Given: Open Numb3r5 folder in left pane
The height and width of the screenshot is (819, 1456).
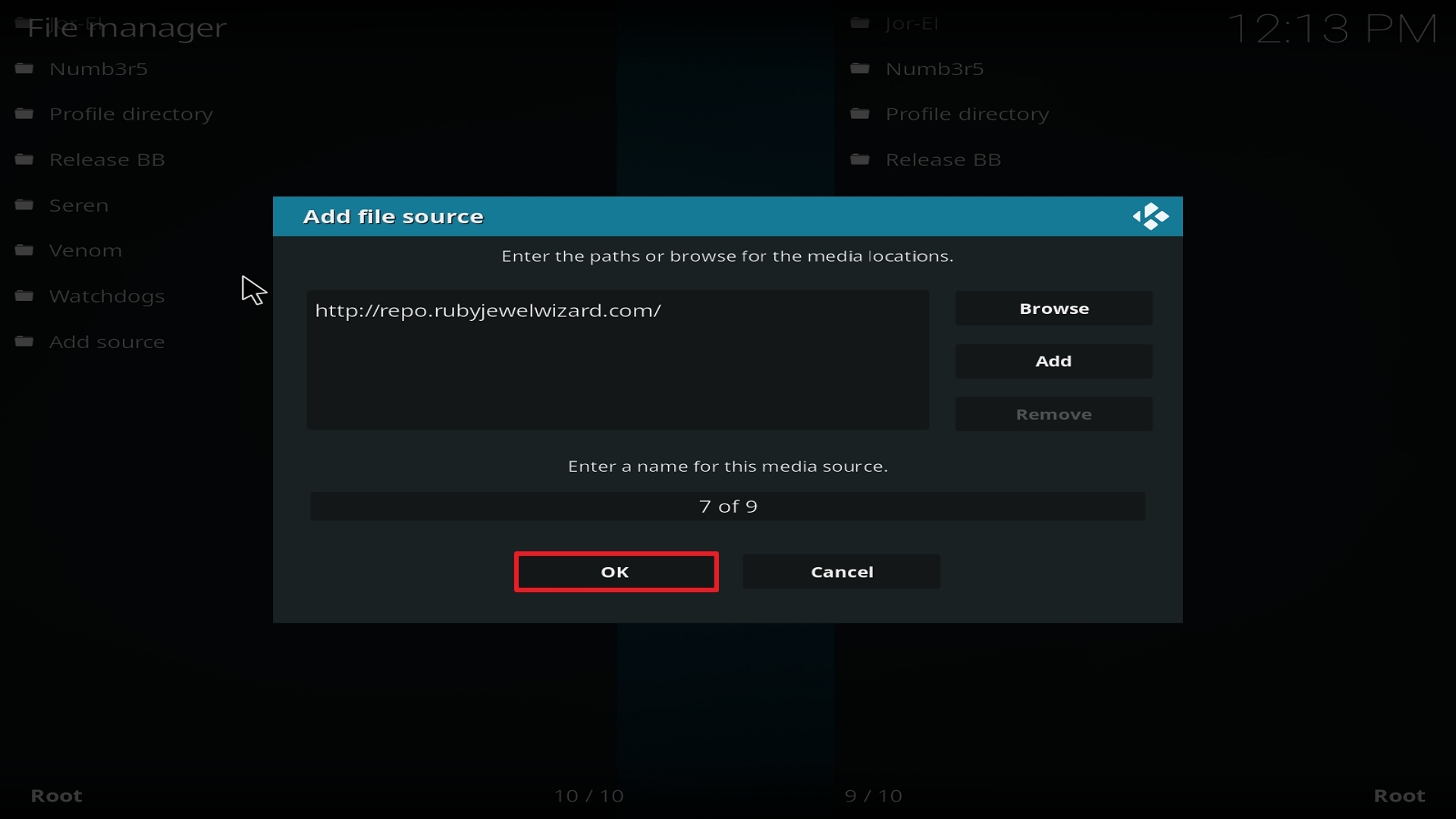Looking at the screenshot, I should tap(98, 69).
